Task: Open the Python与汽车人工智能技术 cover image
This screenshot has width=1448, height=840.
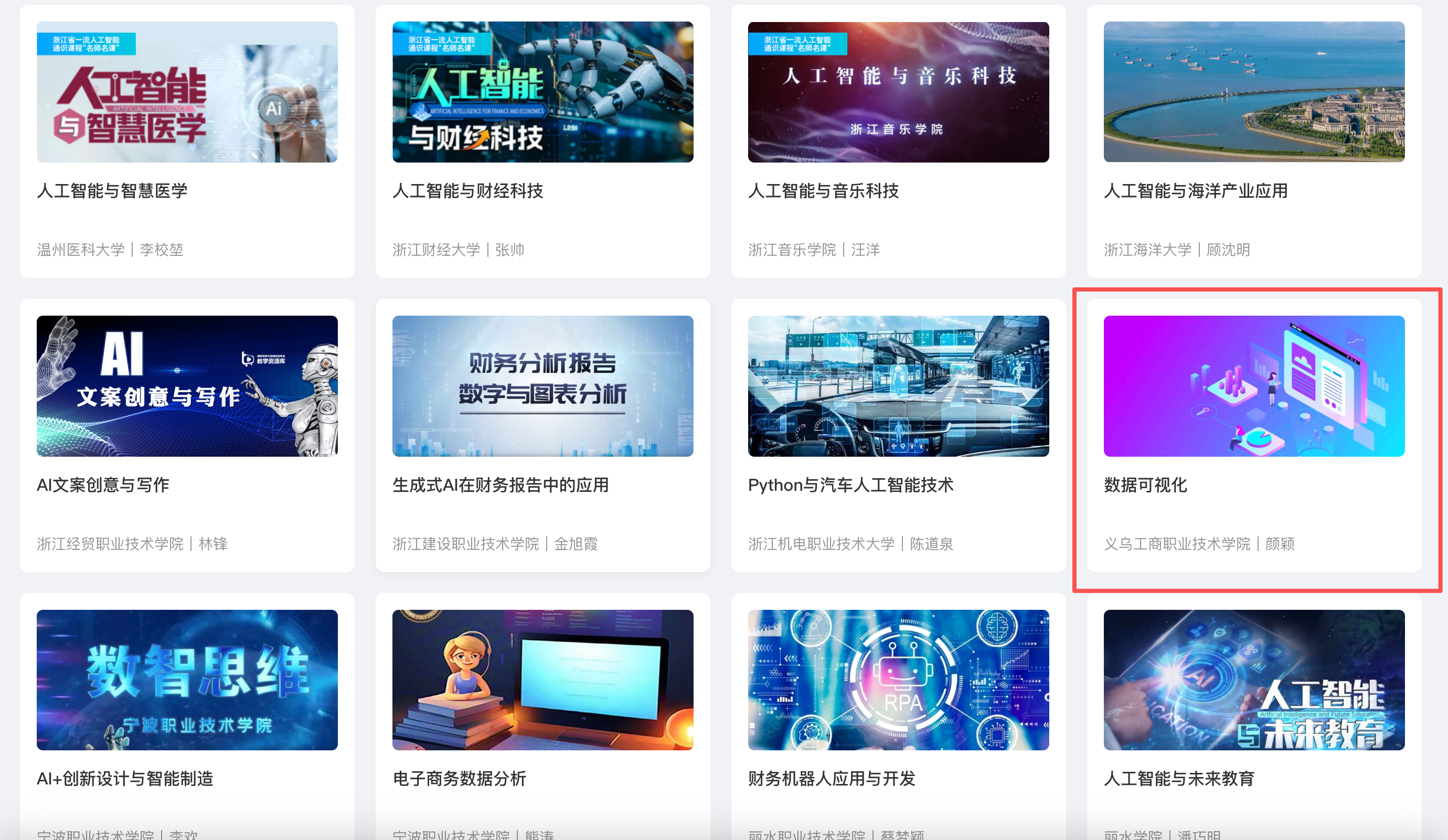Action: (898, 386)
